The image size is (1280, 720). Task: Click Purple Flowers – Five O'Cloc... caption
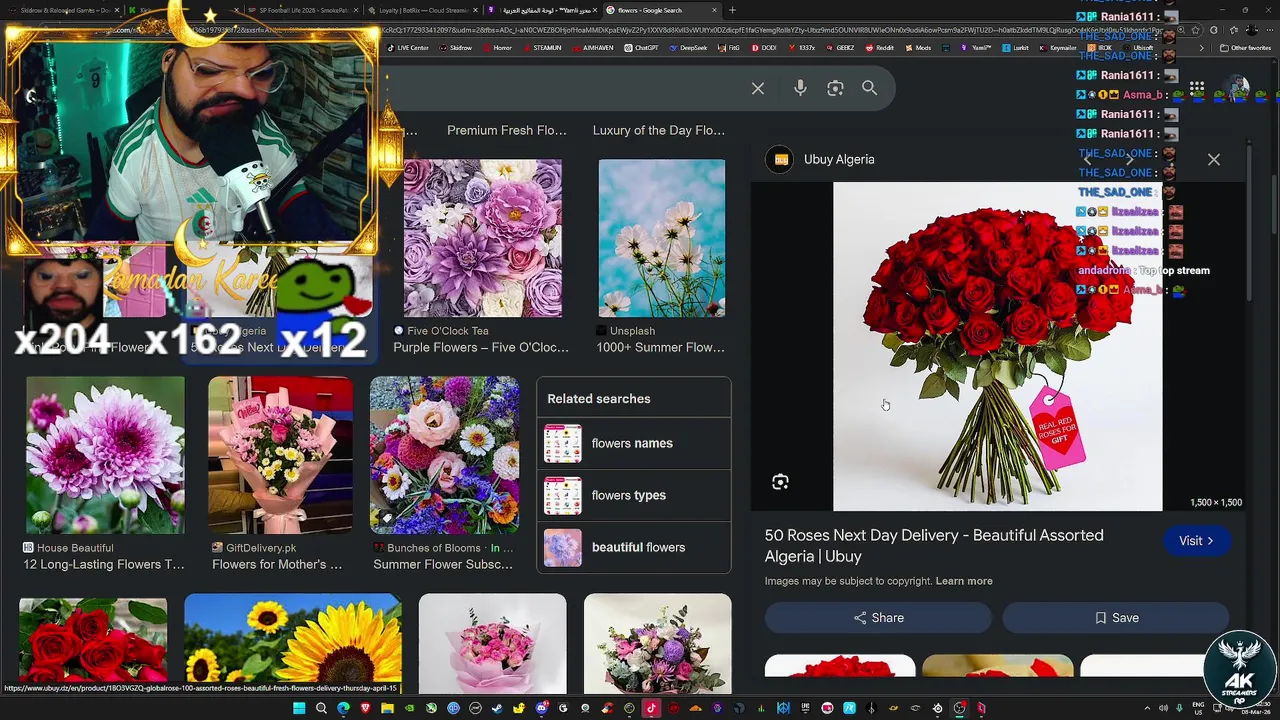coord(481,348)
